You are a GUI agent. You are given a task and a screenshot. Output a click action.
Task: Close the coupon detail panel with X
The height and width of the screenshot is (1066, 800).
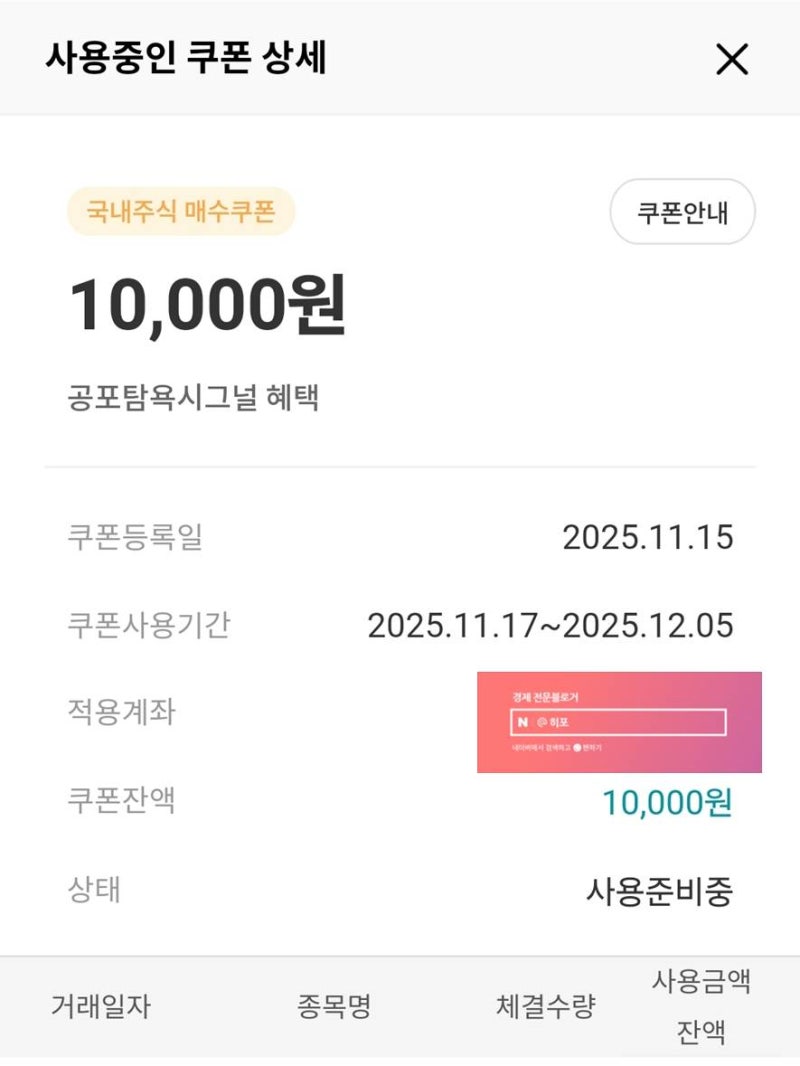pyautogui.click(x=732, y=60)
